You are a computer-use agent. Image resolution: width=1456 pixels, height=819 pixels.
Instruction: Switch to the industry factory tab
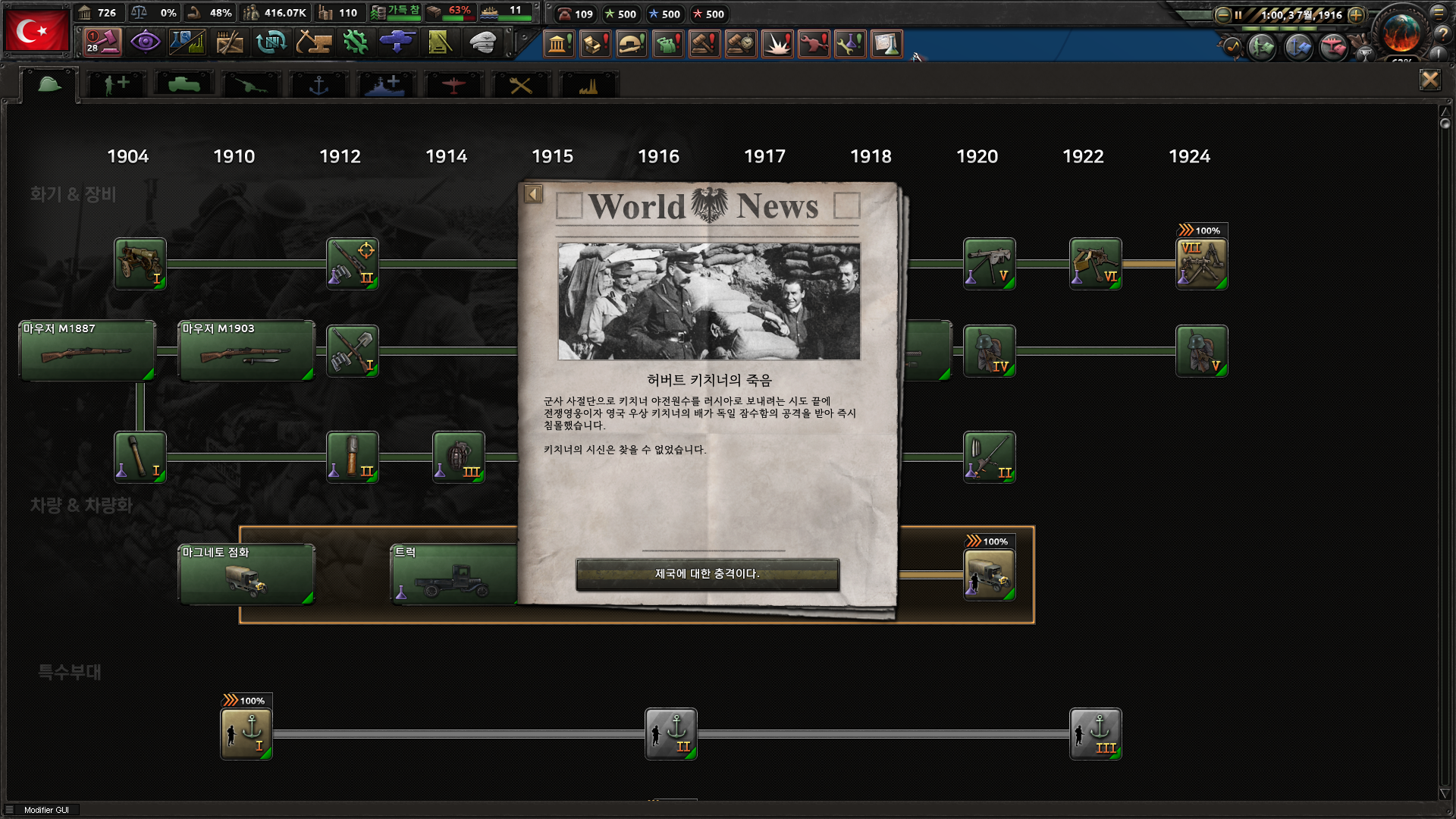pos(588,84)
